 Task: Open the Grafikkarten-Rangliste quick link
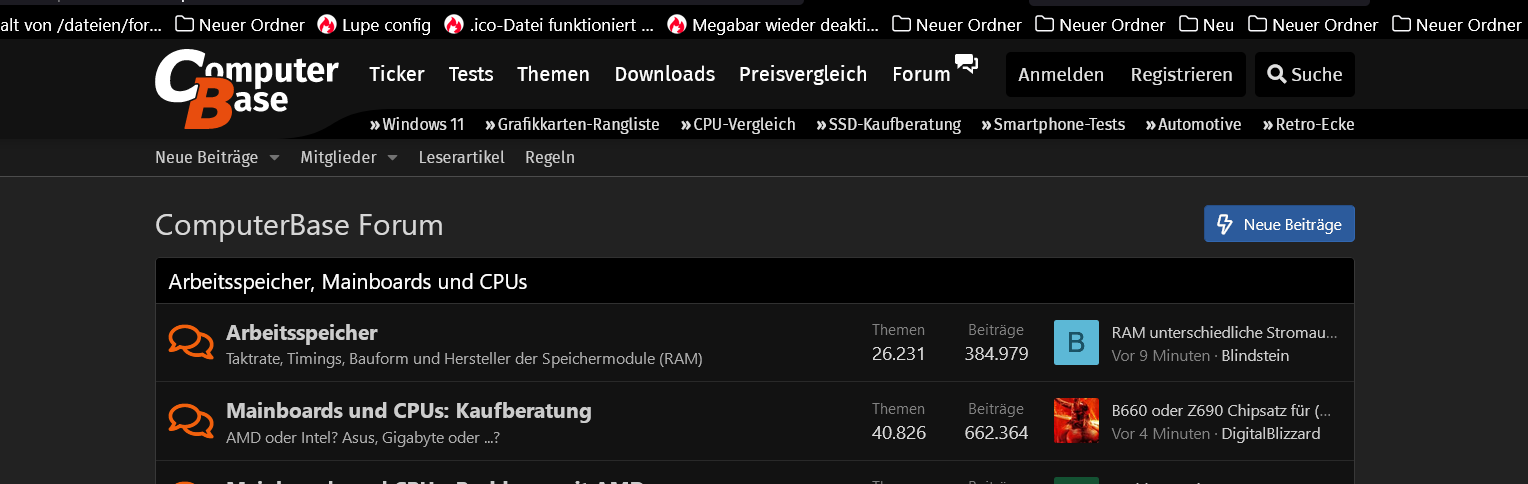pyautogui.click(x=572, y=125)
